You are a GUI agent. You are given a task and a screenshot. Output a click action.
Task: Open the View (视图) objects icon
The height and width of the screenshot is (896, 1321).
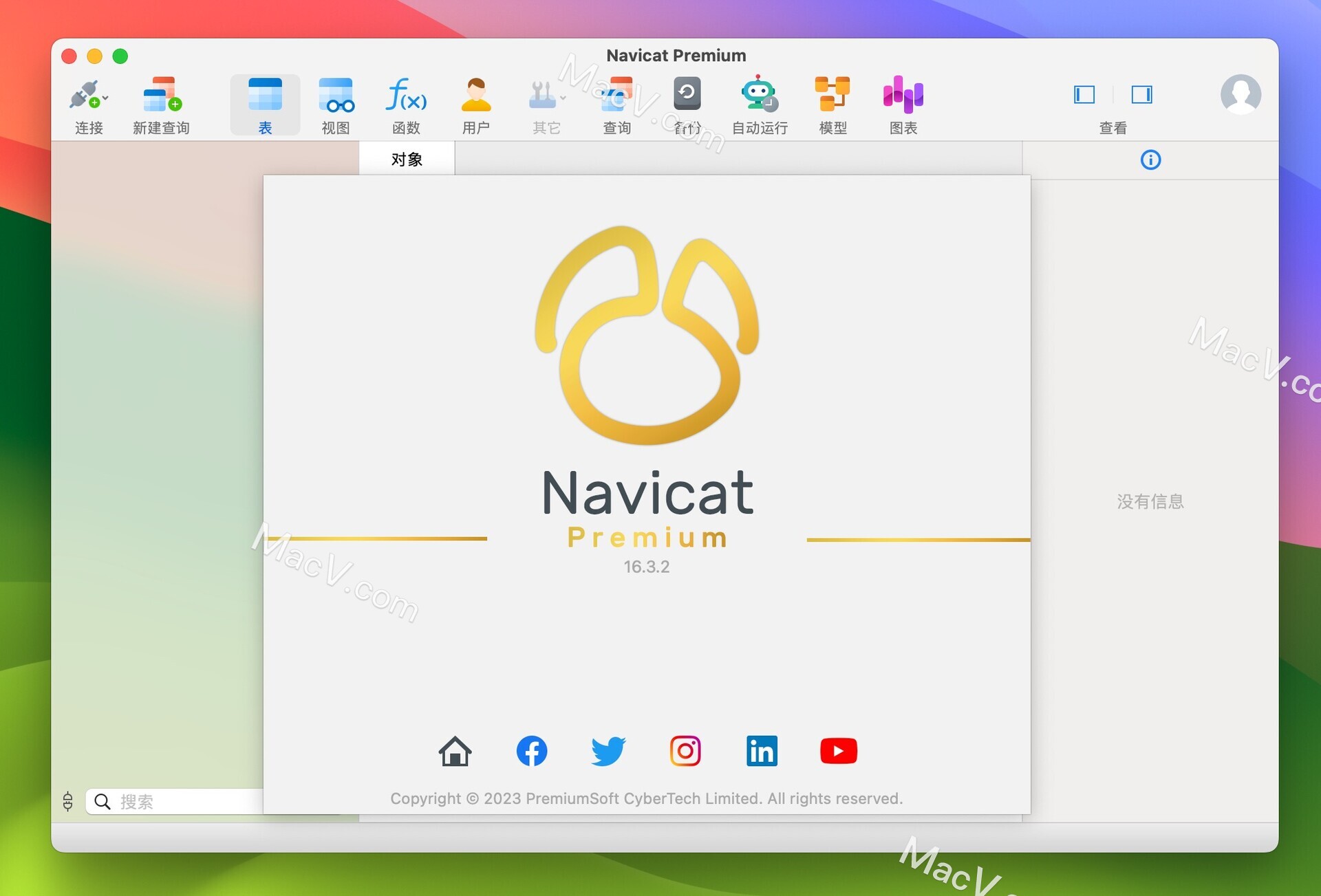point(336,94)
